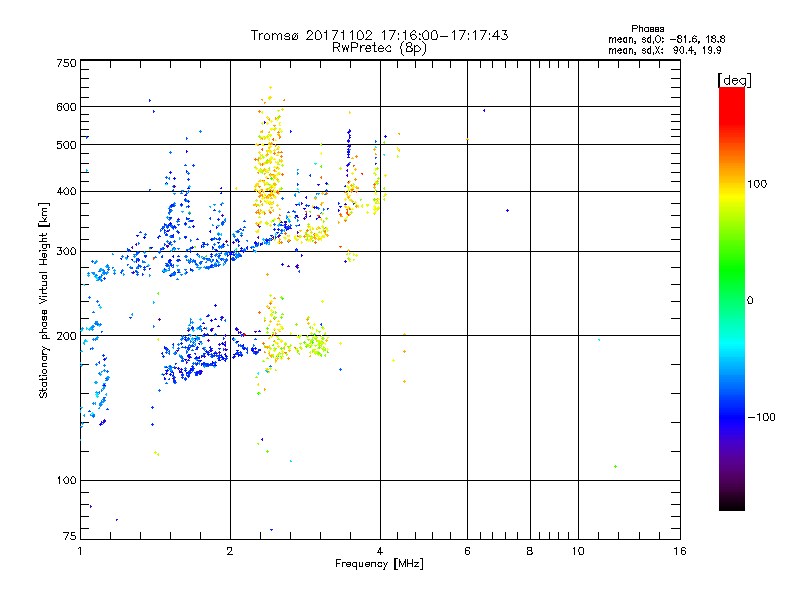Click the x-axis tick label '2'

pyautogui.click(x=230, y=551)
